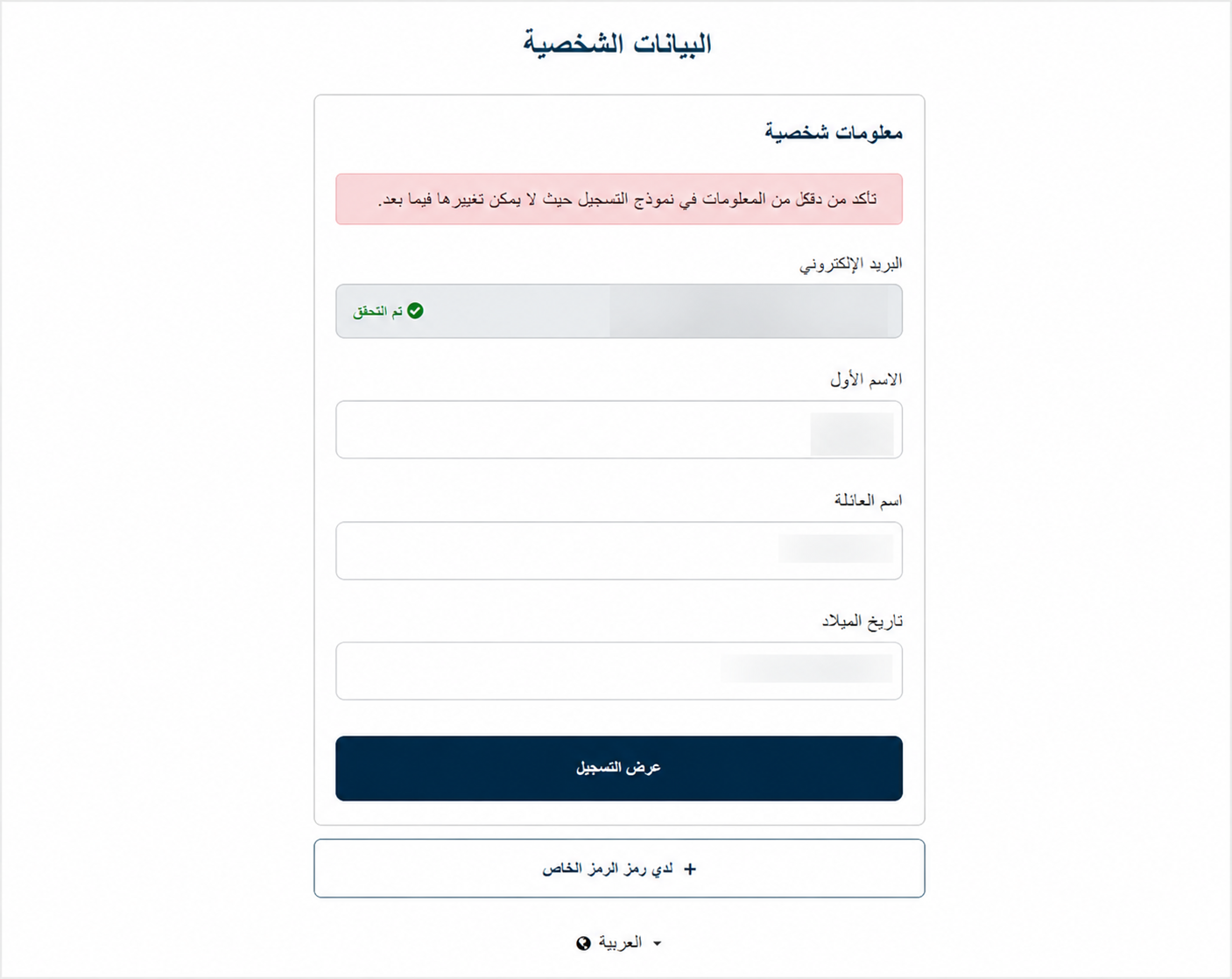Click the تم التحقق verified label
This screenshot has width=1232, height=979.
[377, 312]
